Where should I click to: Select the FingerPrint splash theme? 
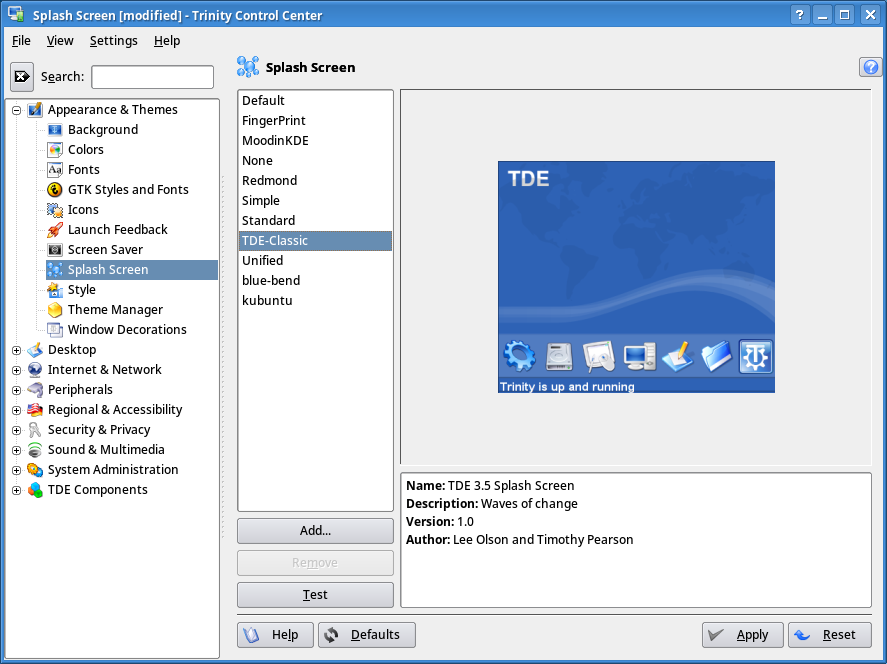[315, 120]
